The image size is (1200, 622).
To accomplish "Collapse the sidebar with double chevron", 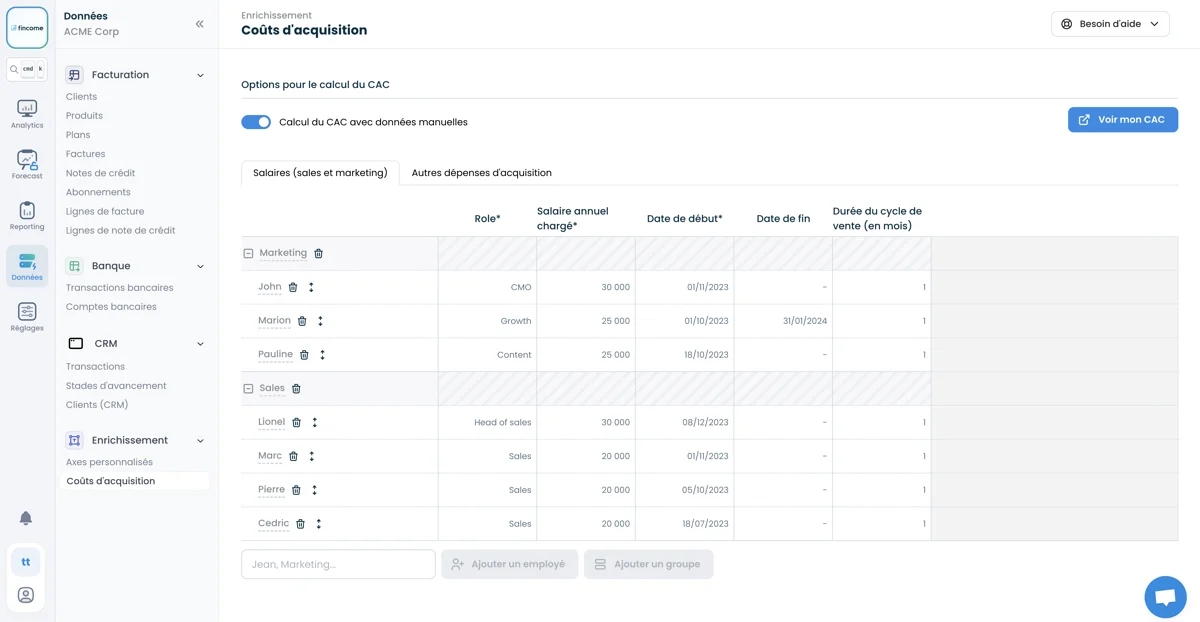I will (x=199, y=24).
